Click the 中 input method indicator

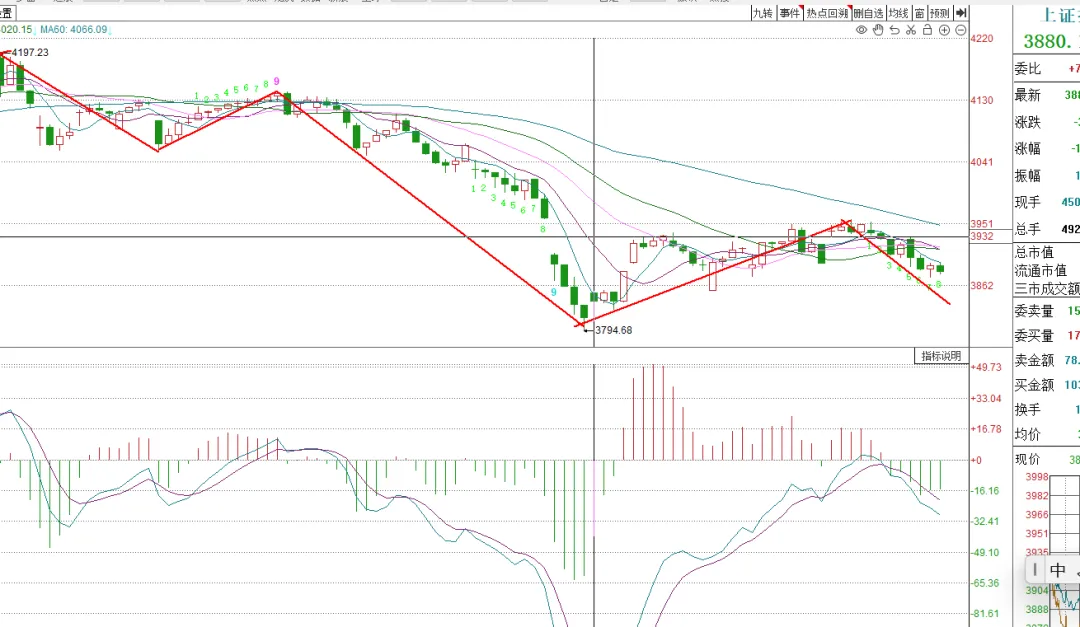click(1058, 571)
